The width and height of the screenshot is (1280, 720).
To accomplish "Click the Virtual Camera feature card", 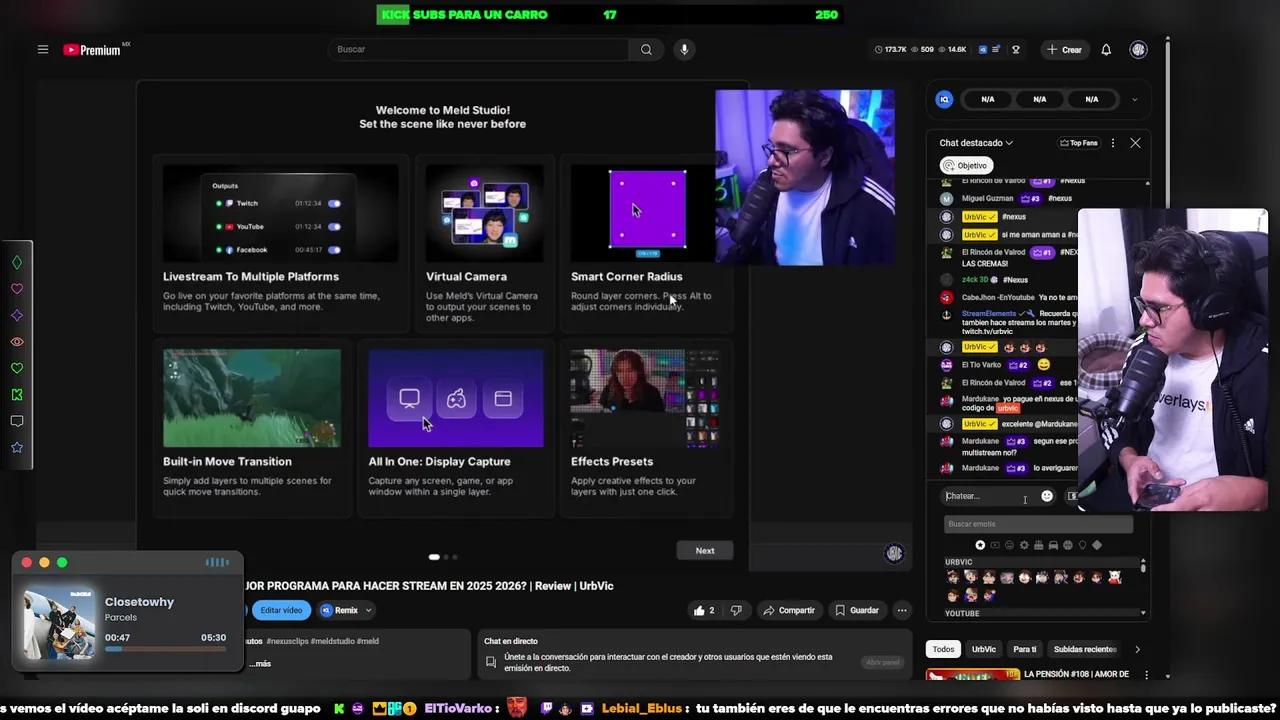I will [x=485, y=242].
